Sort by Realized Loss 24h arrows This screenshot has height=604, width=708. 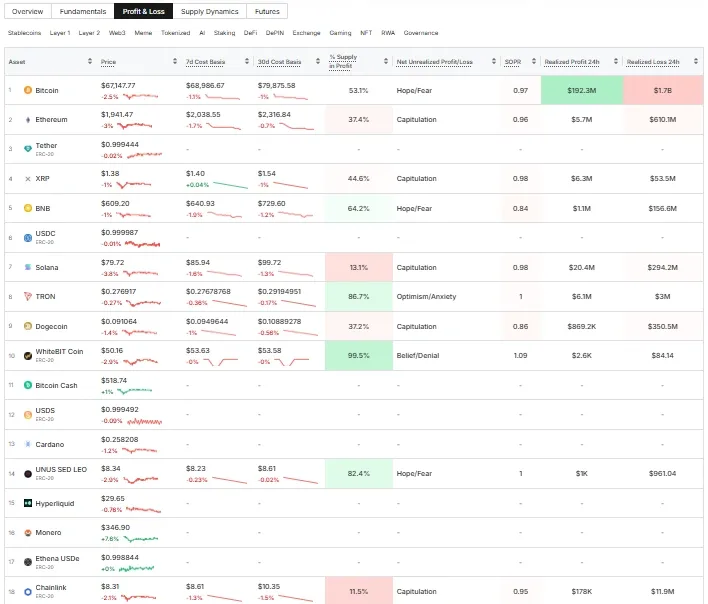point(695,61)
